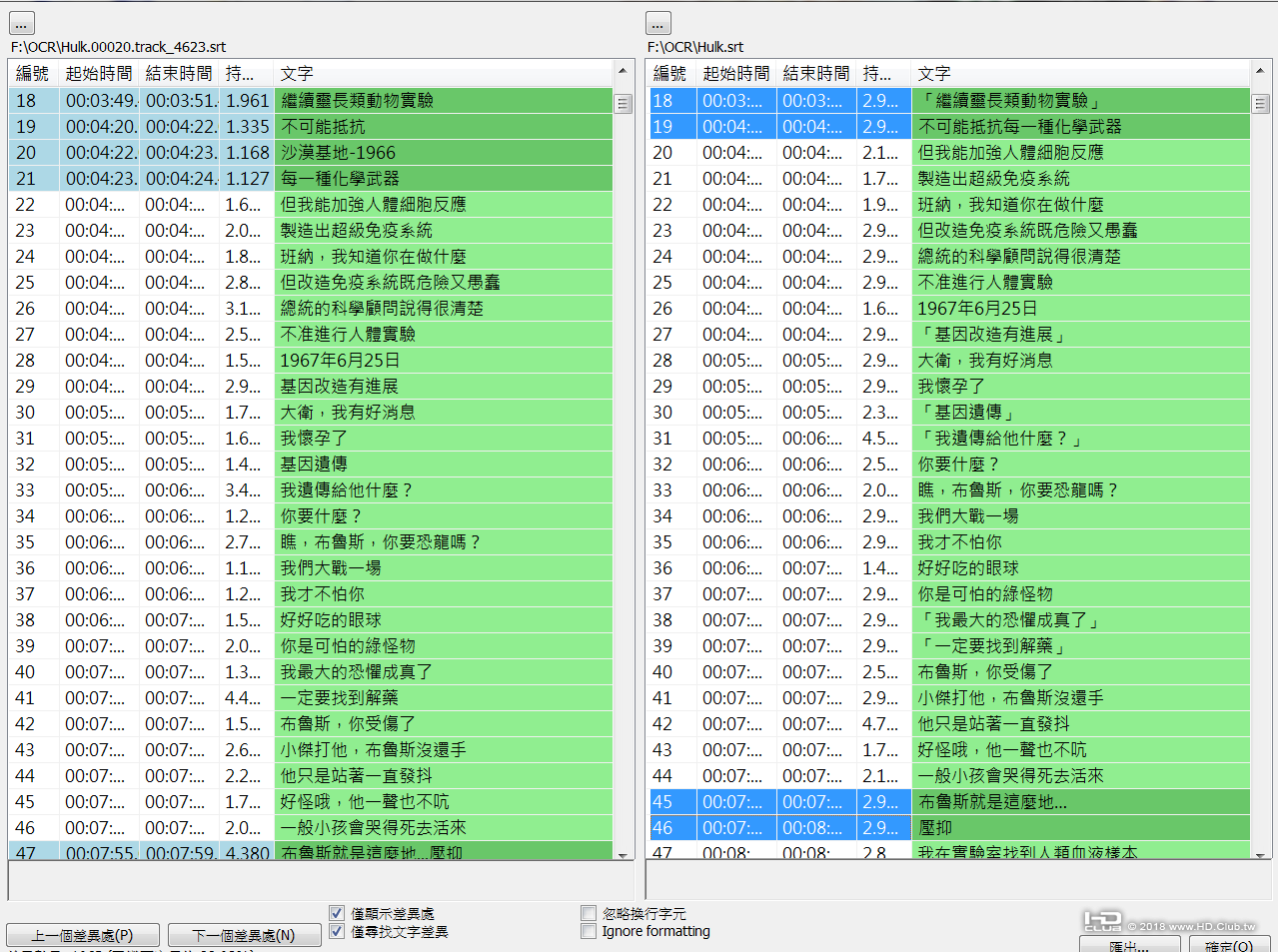The width and height of the screenshot is (1278, 952).
Task: Select left row 44 他只是站著一直發抖
Action: click(x=311, y=775)
